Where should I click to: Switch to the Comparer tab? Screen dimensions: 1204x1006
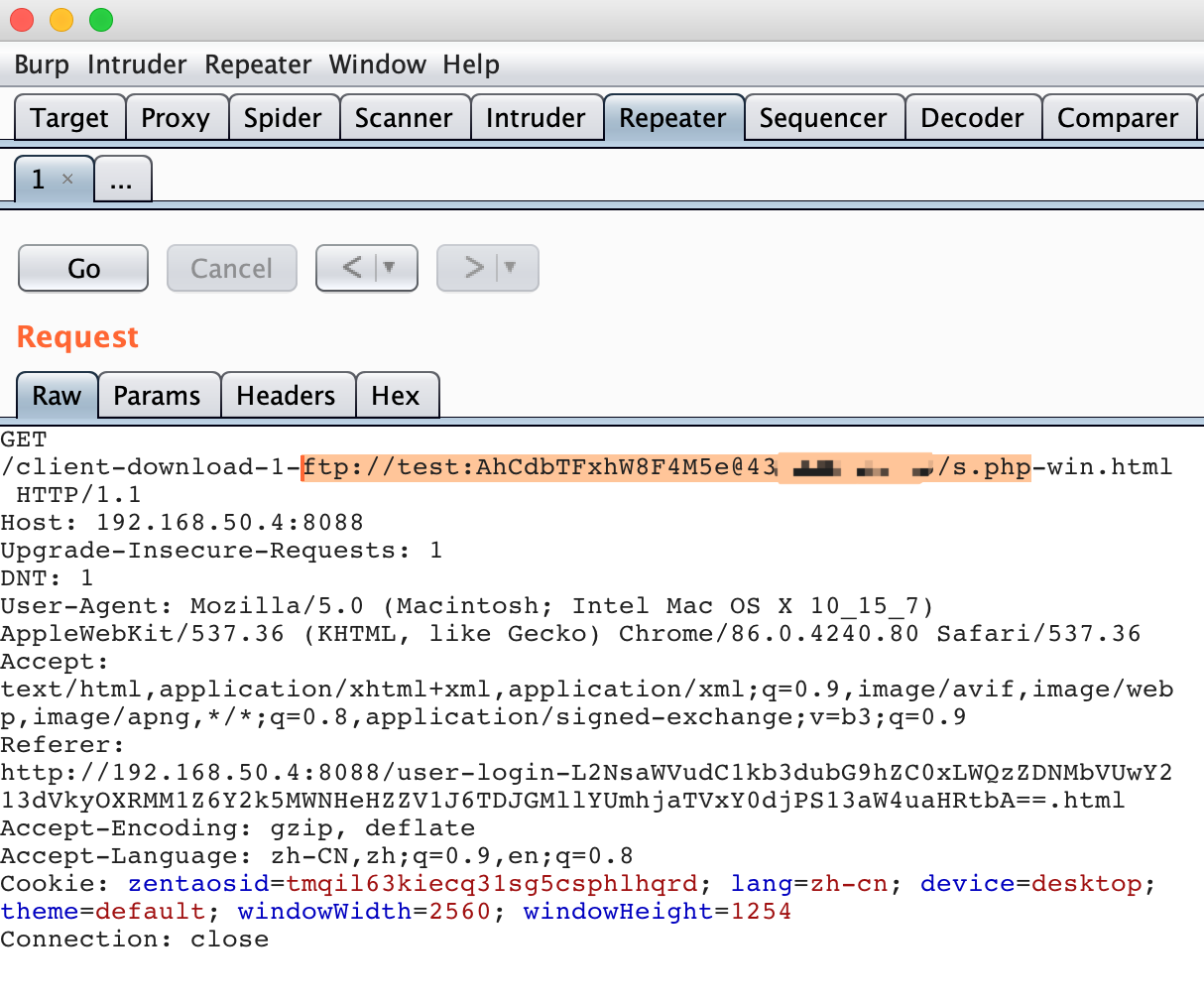coord(1118,118)
